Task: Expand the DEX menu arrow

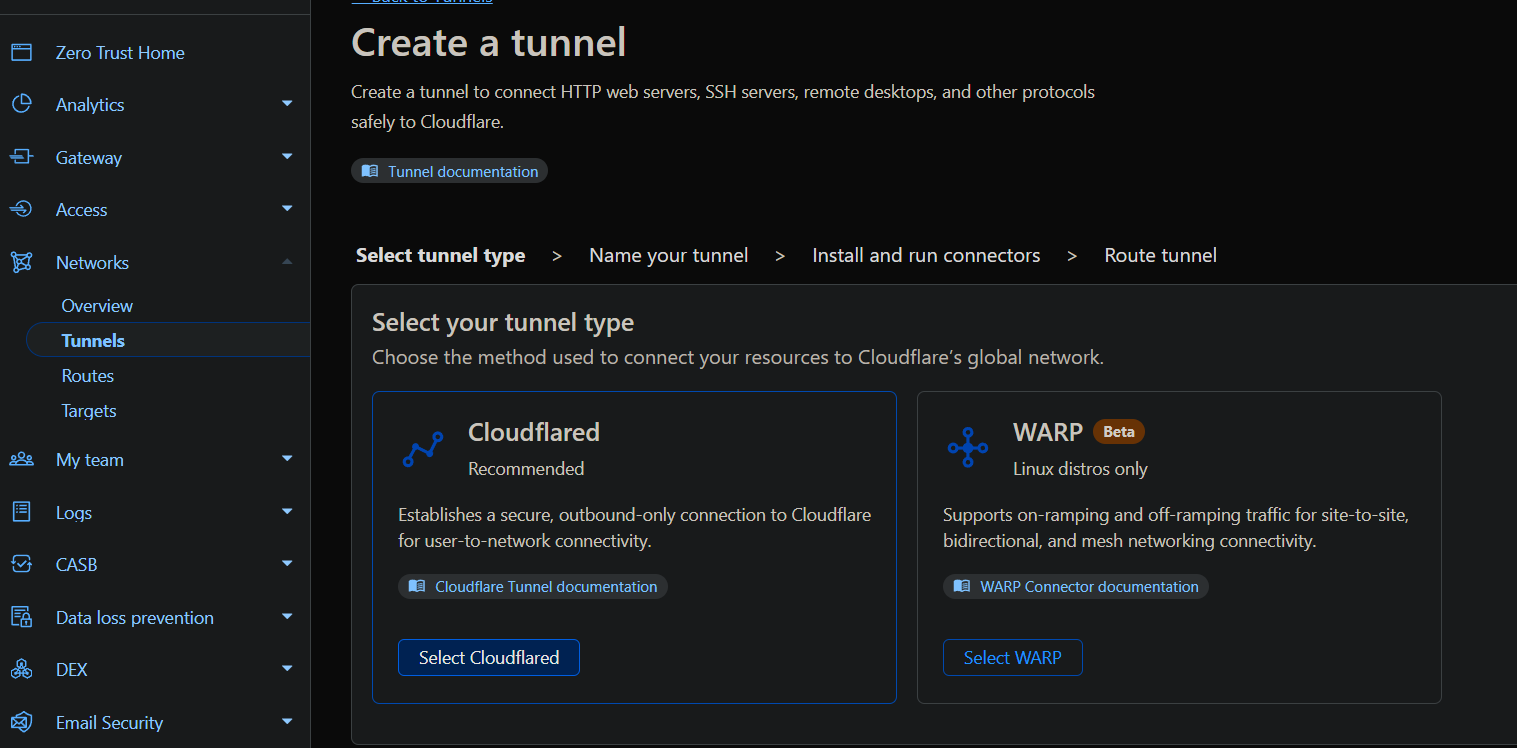Action: tap(287, 669)
